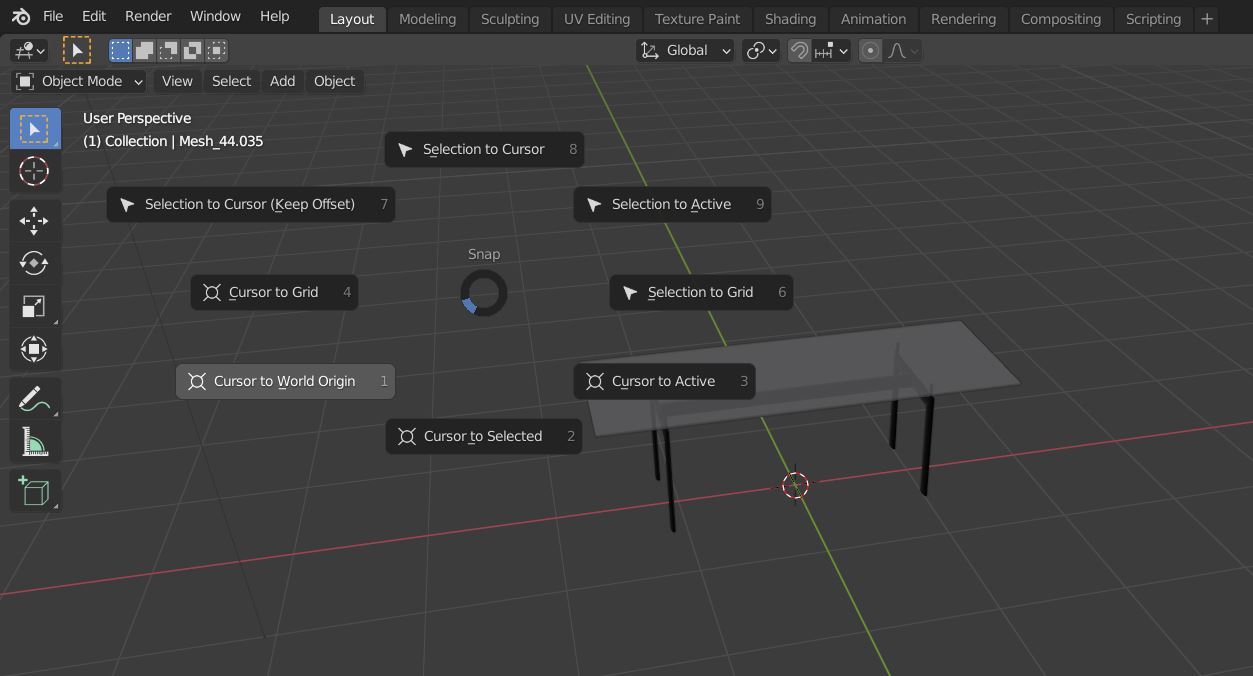The height and width of the screenshot is (676, 1253).
Task: Select the Transform tool
Action: (x=34, y=349)
